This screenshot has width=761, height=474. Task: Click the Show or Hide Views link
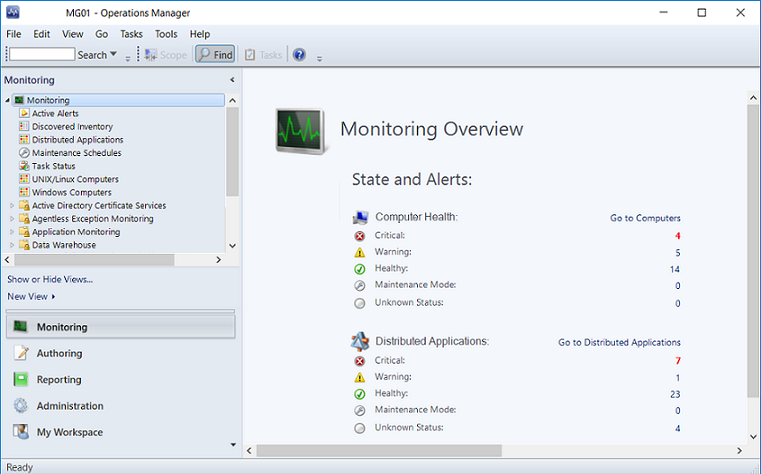pos(50,279)
